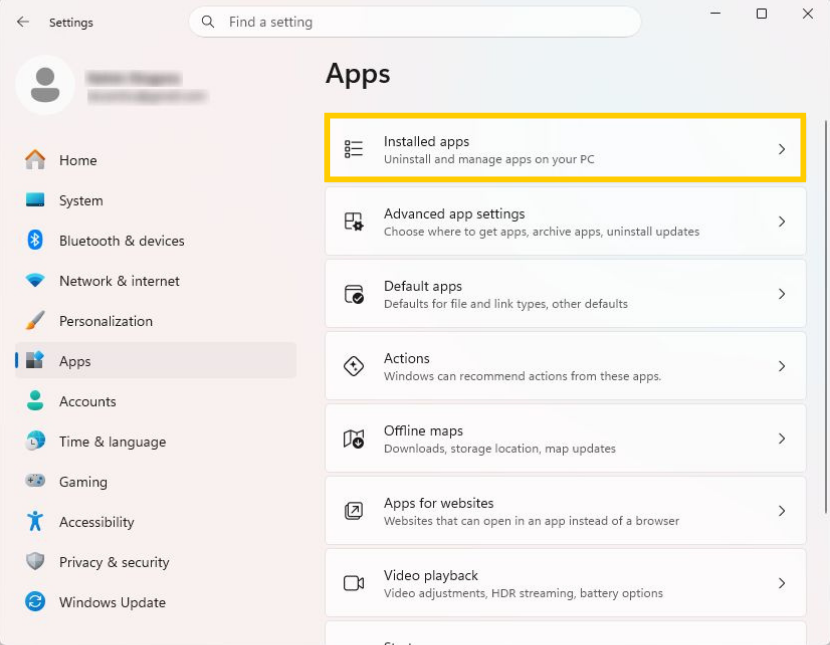
Task: Click 'Choose where to get apps' description
Action: point(541,232)
